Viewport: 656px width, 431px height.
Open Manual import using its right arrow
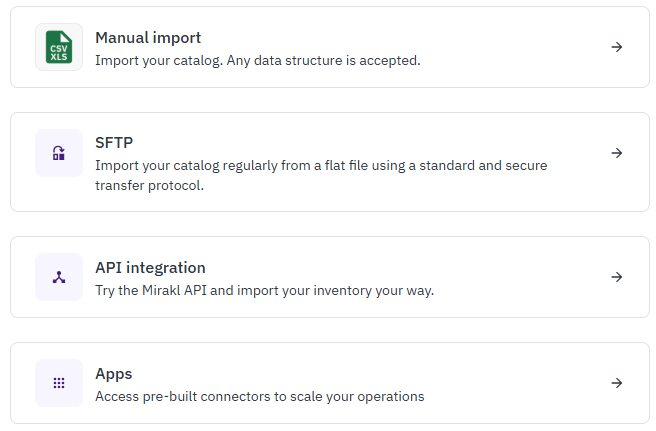tap(617, 47)
